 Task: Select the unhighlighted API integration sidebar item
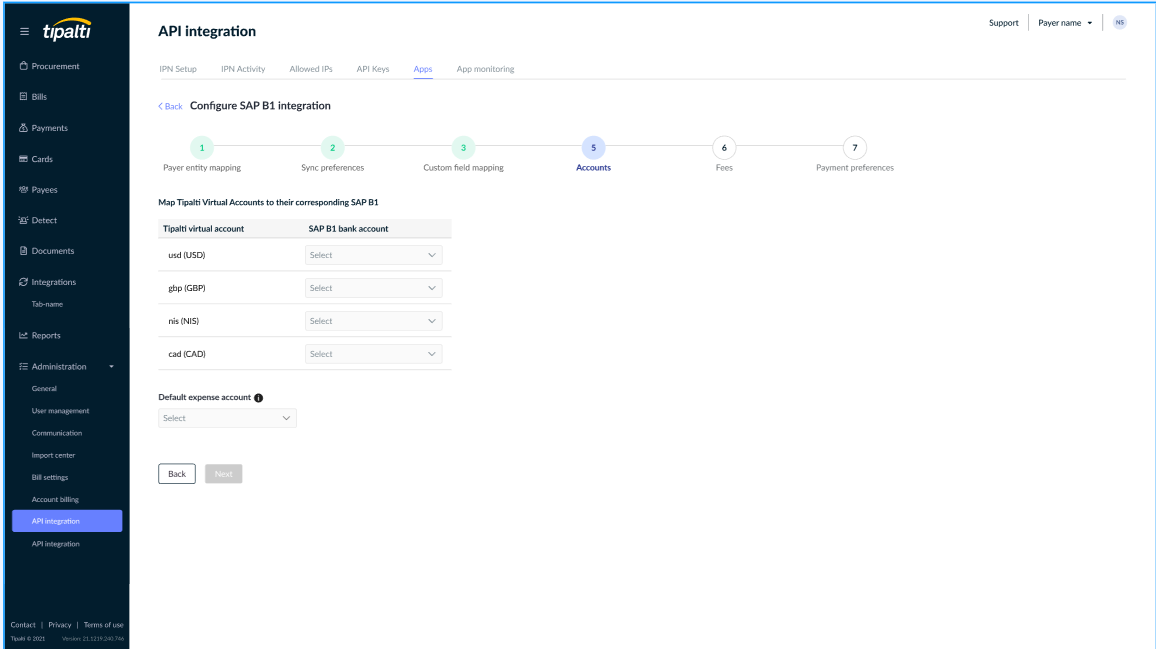[55, 544]
